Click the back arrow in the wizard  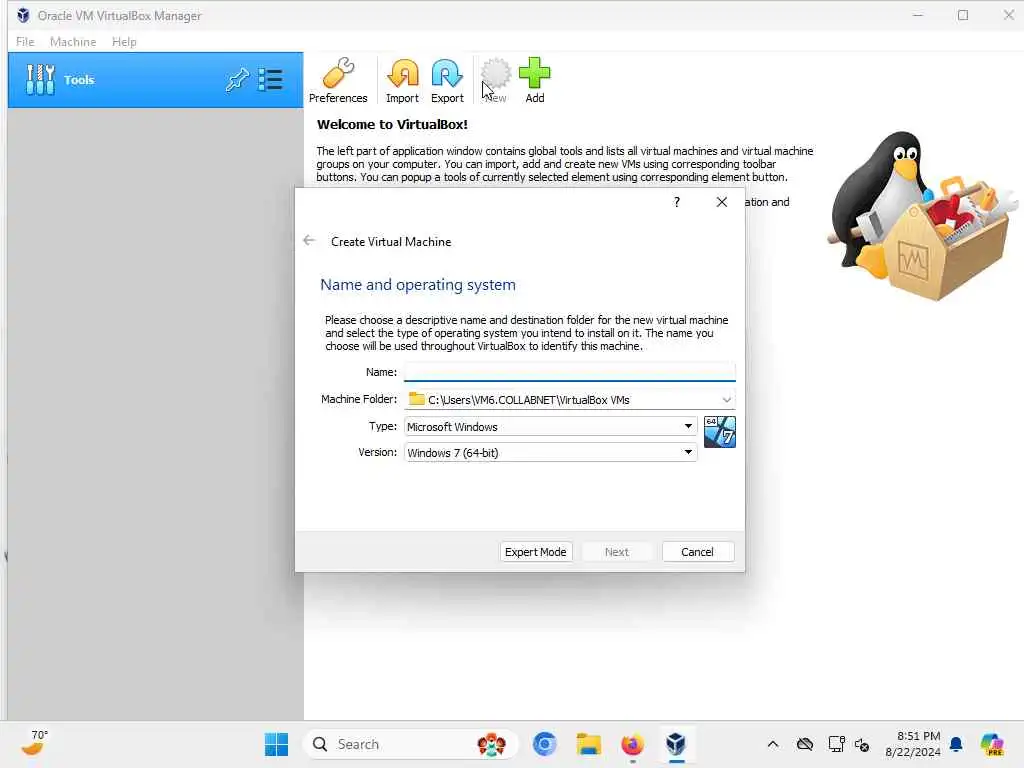310,241
